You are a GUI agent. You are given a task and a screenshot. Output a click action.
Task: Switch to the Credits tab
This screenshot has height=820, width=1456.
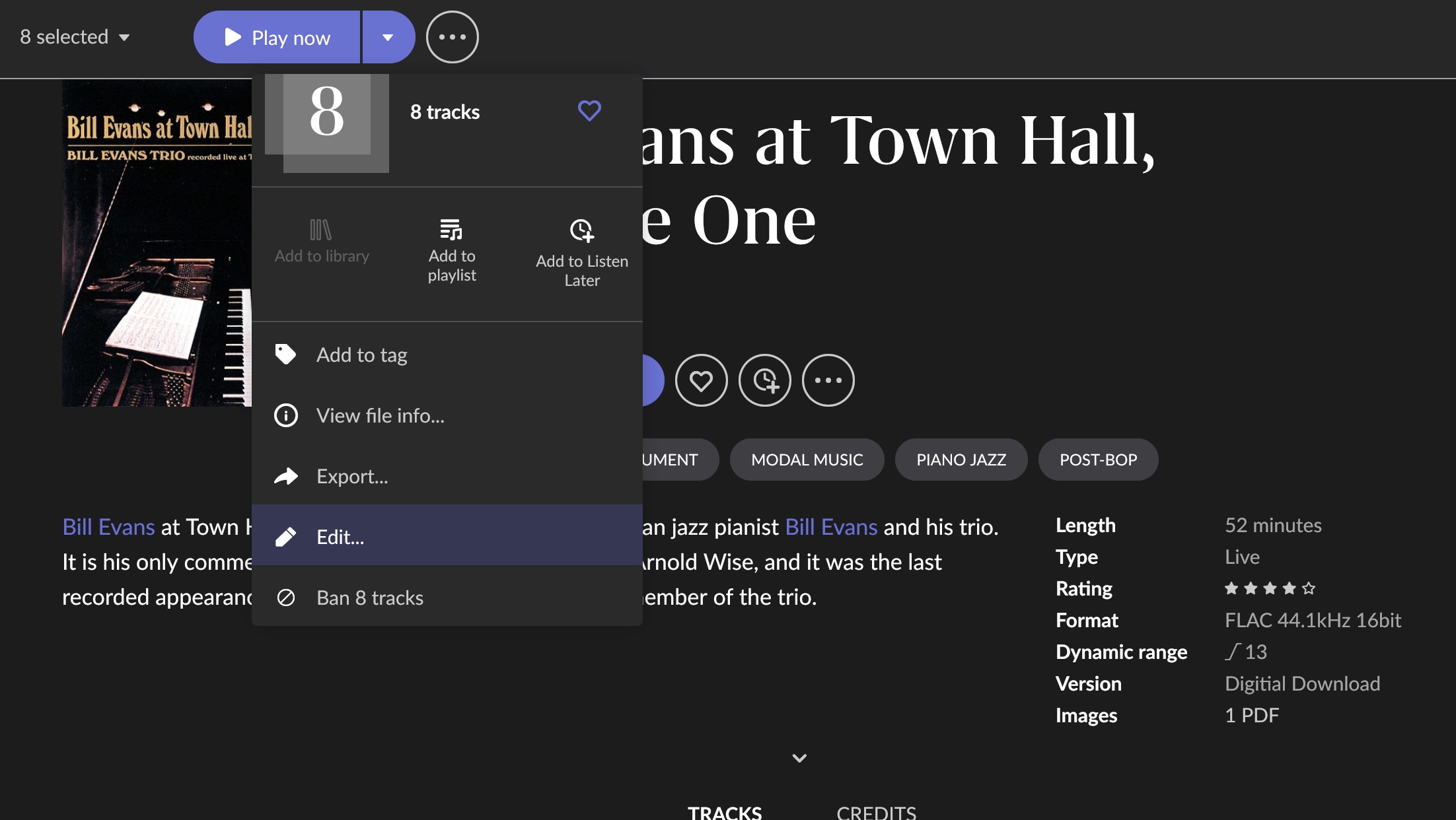click(876, 812)
